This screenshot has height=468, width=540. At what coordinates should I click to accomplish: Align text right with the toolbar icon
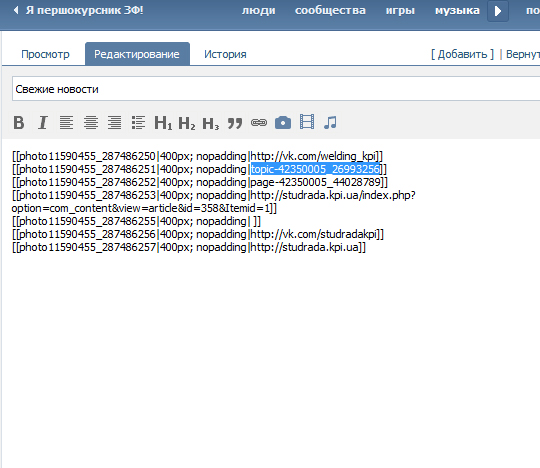114,122
